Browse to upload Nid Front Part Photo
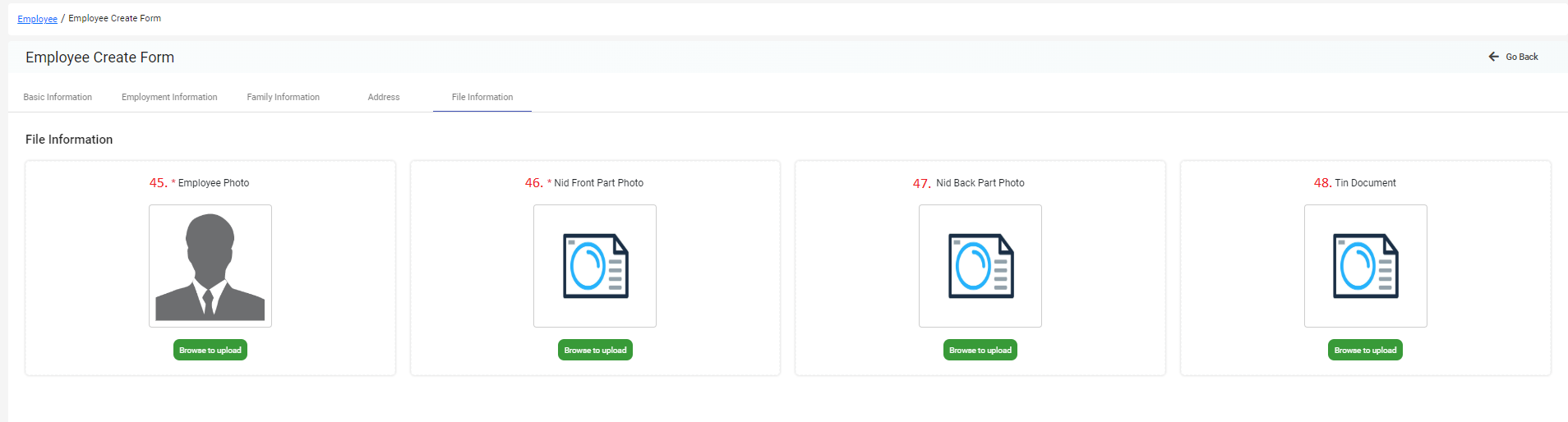Screen dimensions: 1568x422 [595, 350]
